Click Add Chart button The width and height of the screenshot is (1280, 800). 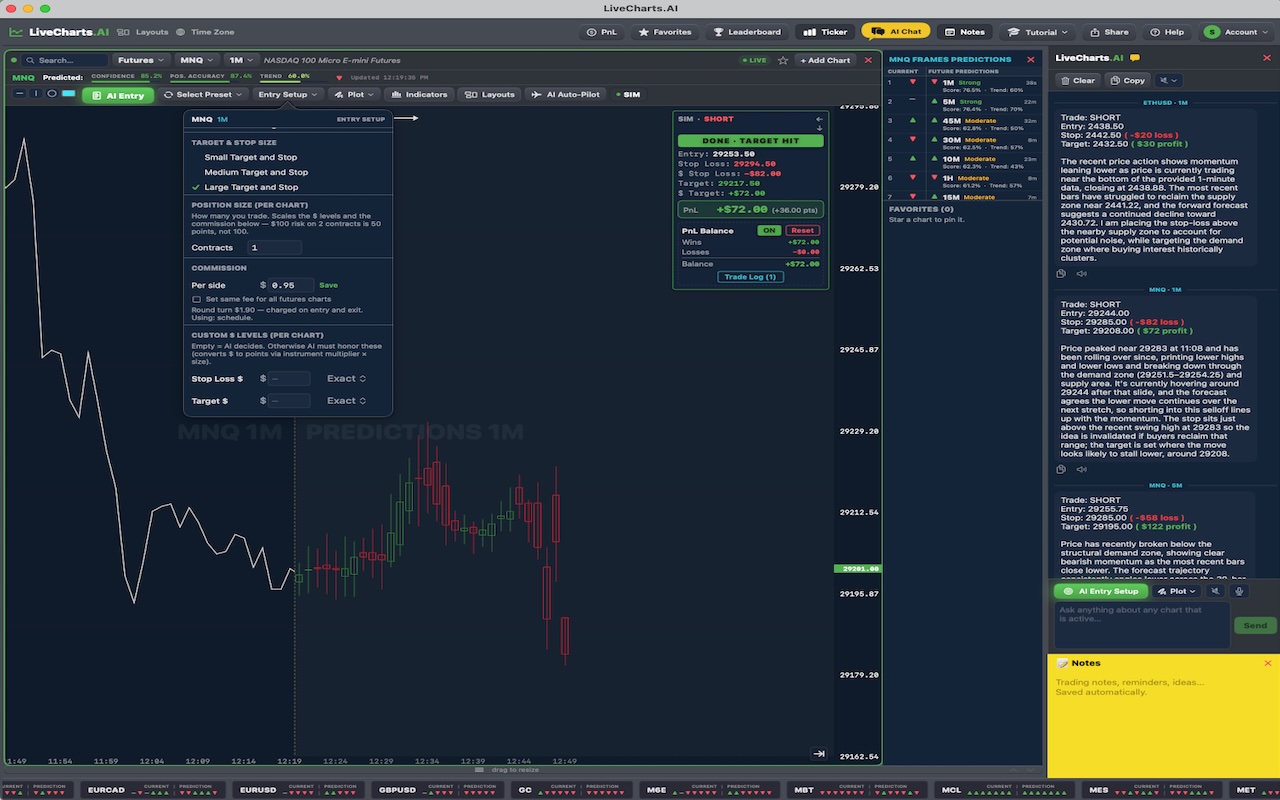coord(825,60)
